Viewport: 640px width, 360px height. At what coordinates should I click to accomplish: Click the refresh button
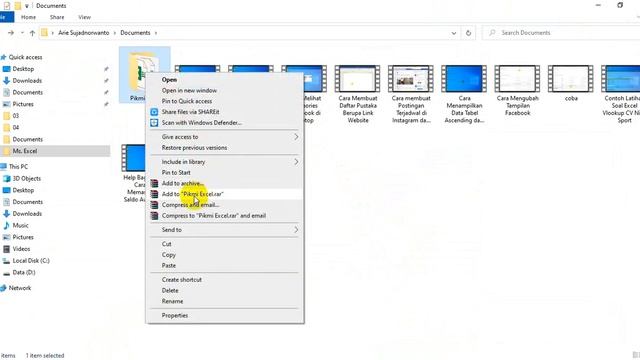click(x=468, y=33)
